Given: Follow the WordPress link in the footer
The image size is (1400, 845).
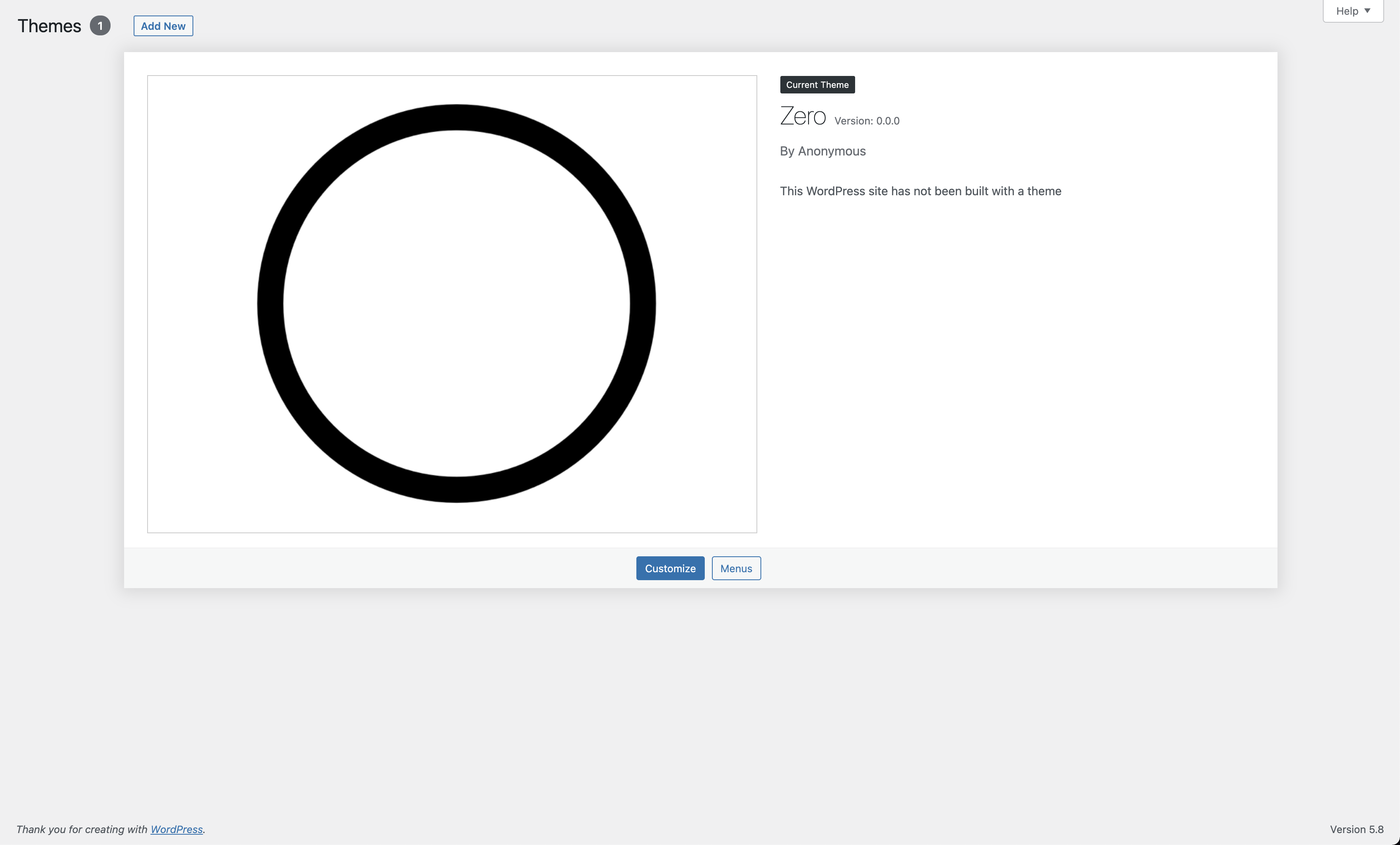Looking at the screenshot, I should [x=176, y=829].
